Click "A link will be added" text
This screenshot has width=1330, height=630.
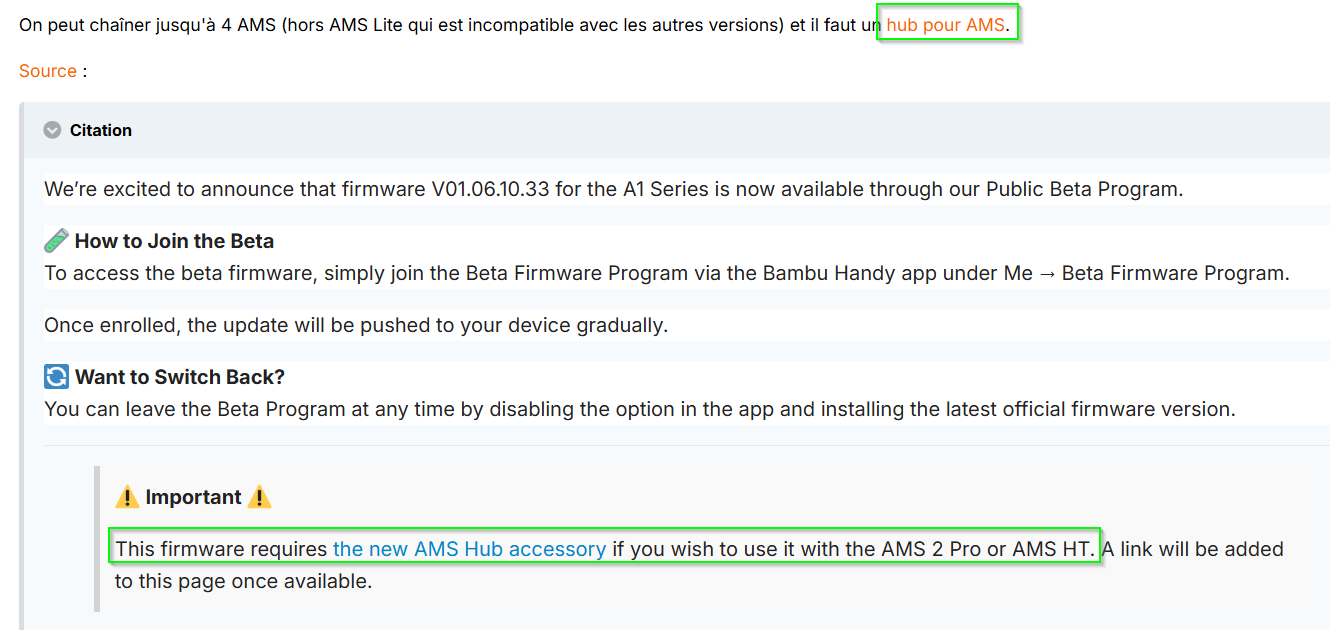click(1190, 549)
